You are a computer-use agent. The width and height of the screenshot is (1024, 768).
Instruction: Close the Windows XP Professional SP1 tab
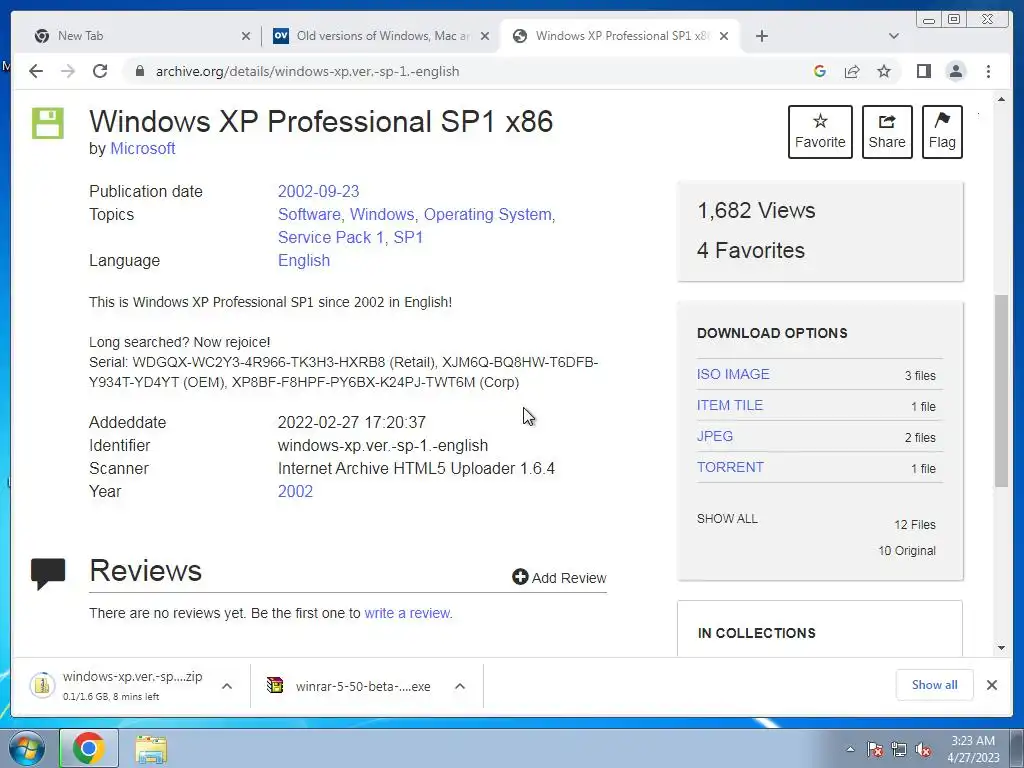pyautogui.click(x=724, y=36)
